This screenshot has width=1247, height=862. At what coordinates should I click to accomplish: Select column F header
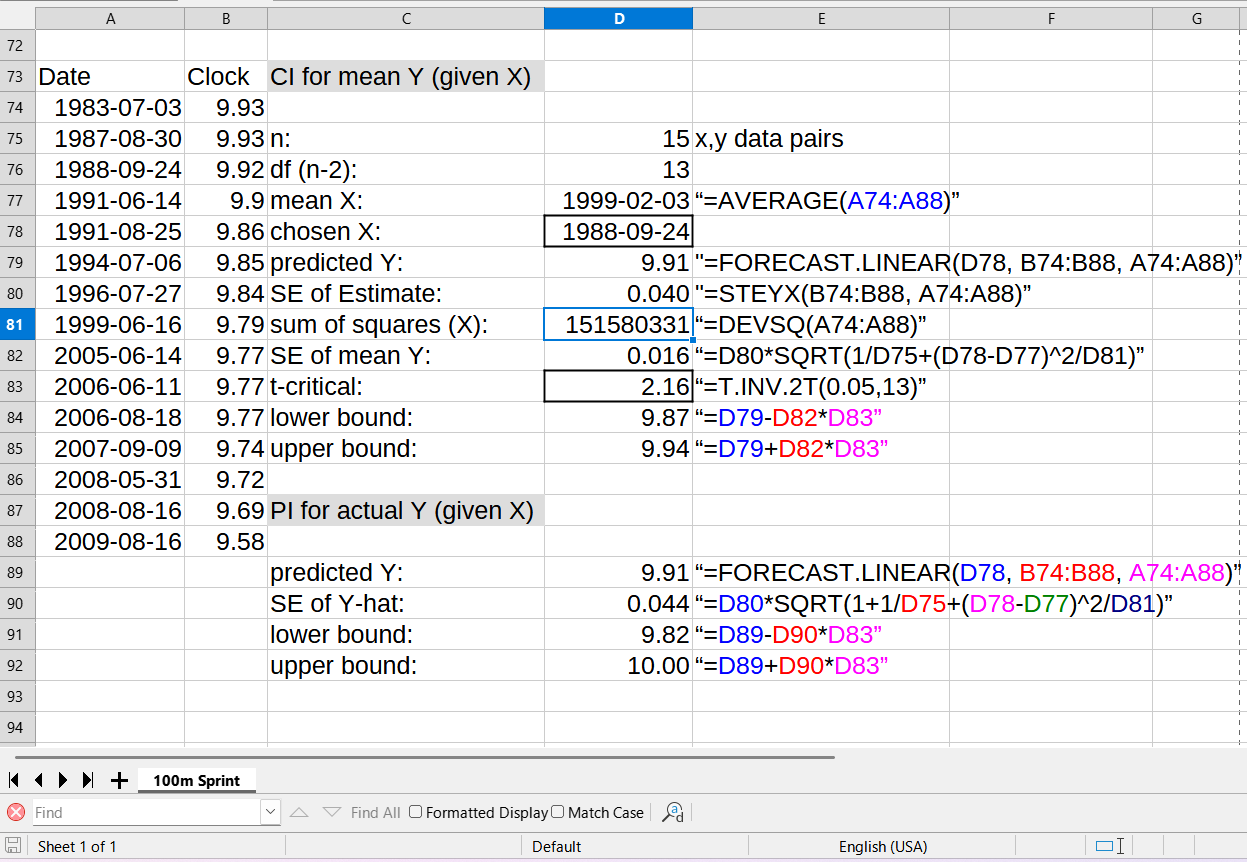tap(1051, 18)
